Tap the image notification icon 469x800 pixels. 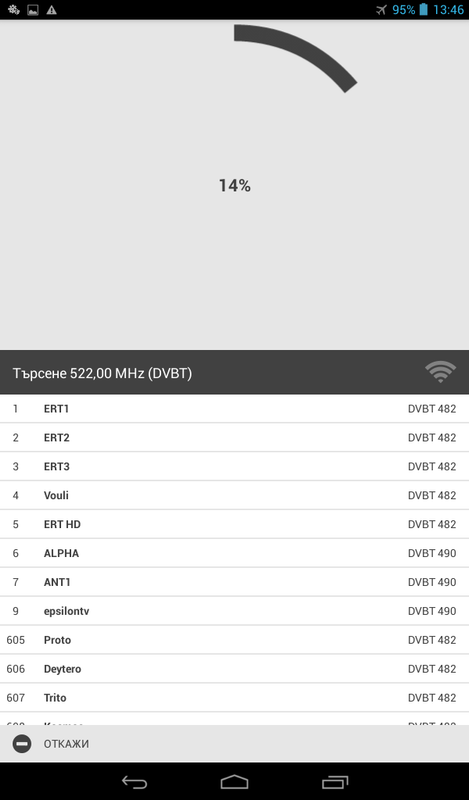(33, 10)
